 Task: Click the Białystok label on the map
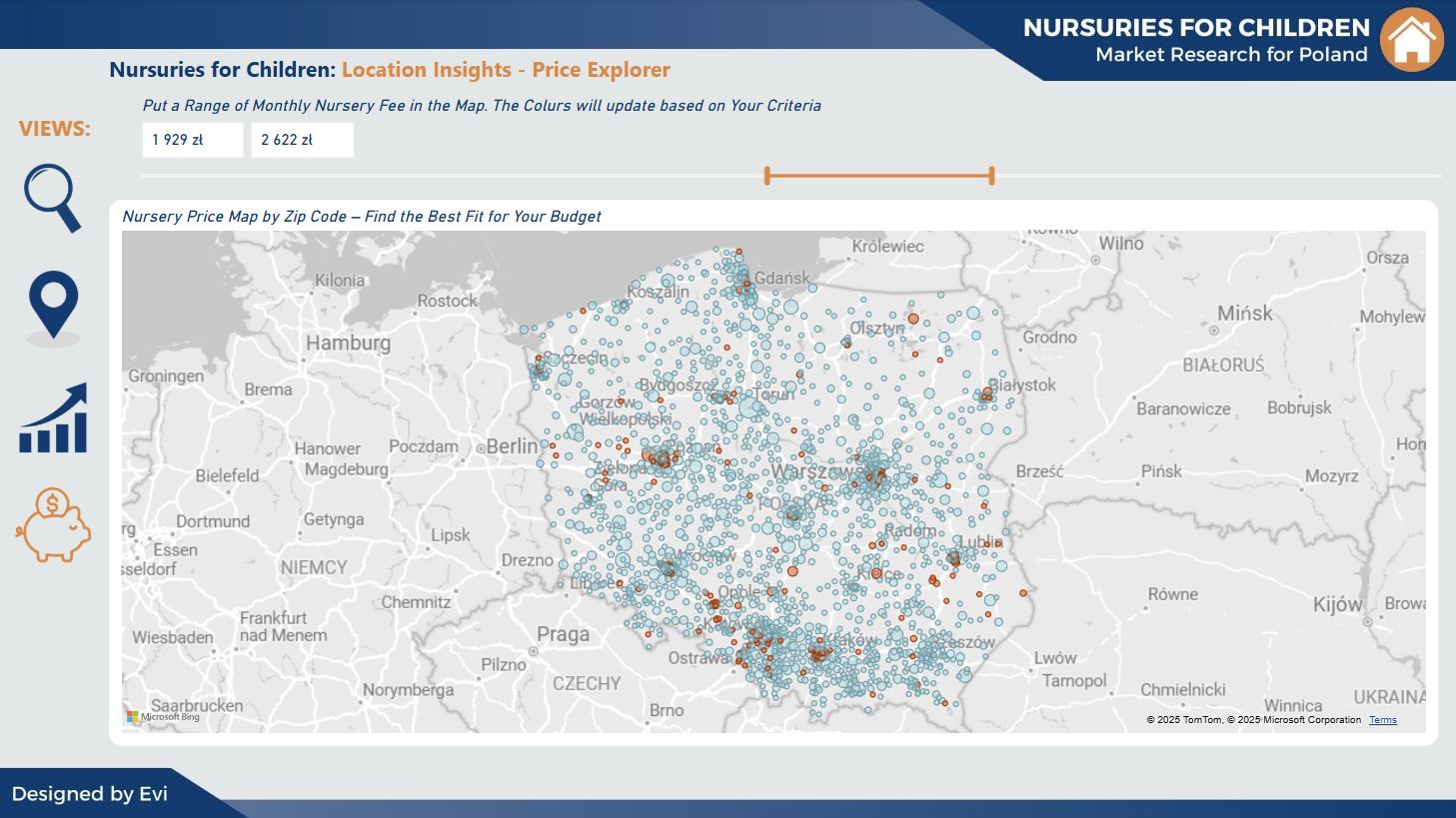click(x=1022, y=385)
